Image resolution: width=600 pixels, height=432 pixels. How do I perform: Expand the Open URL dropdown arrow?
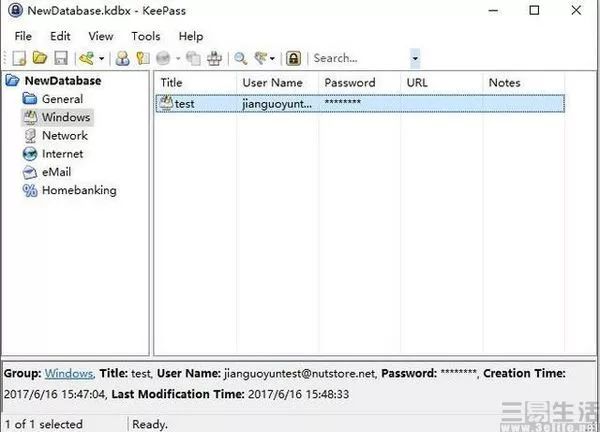coord(178,59)
